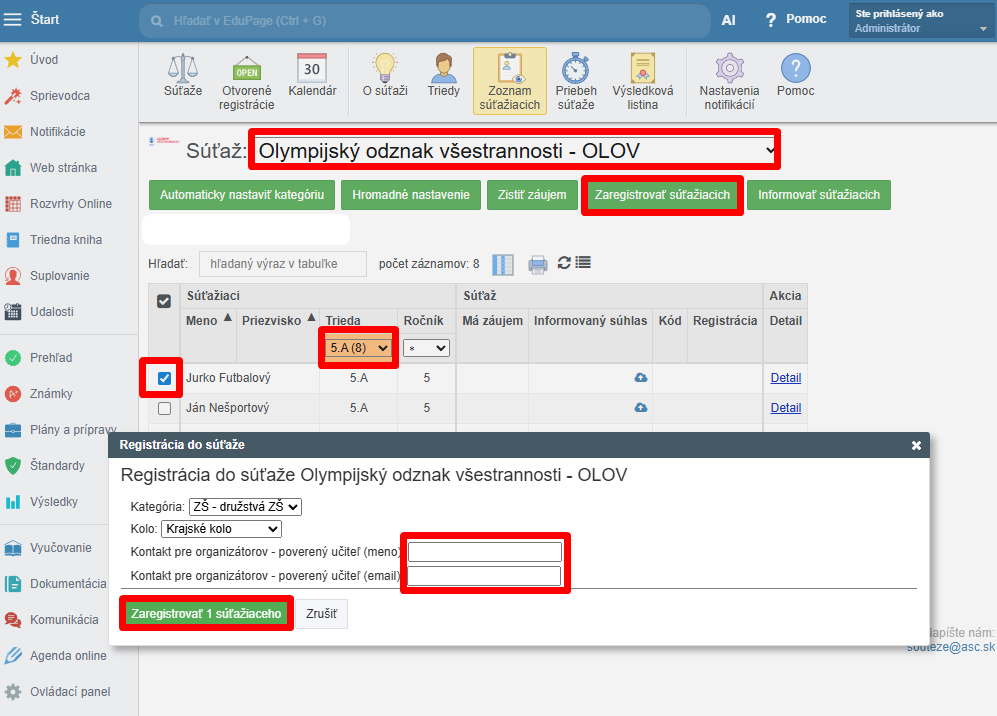Click the refresh icon beside printer
Screen dimensions: 997x716
pos(564,263)
